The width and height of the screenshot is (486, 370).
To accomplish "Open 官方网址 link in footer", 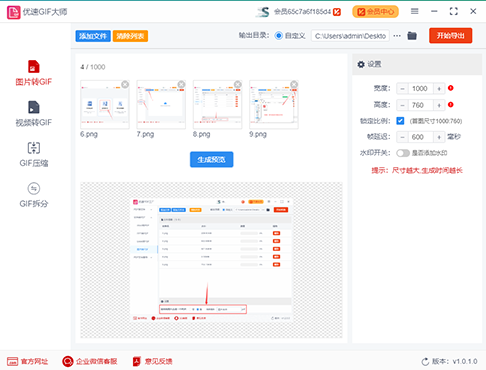I will 27,361.
